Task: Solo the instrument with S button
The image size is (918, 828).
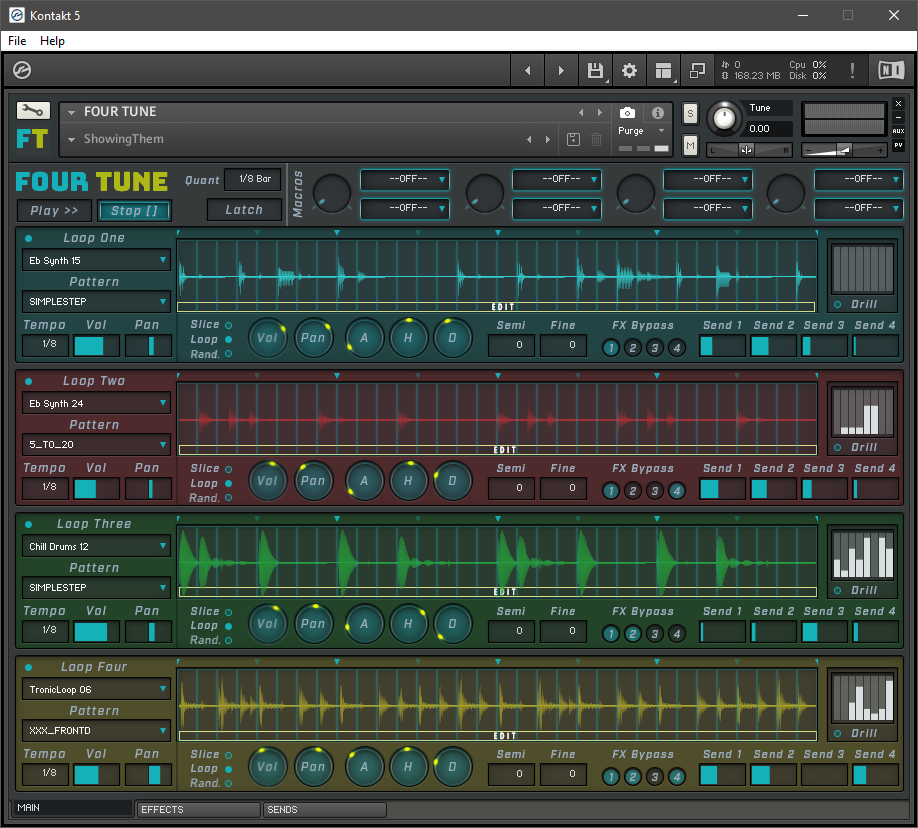Action: tap(690, 114)
